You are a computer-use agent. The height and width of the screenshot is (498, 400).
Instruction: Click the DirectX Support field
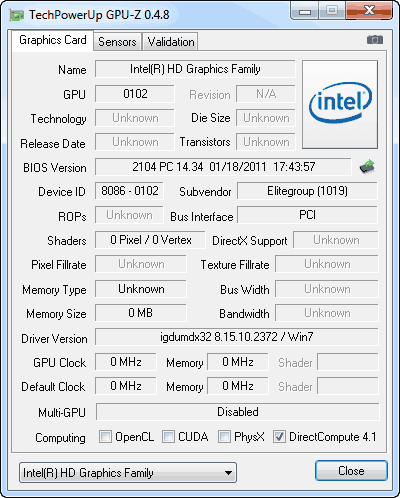click(336, 240)
